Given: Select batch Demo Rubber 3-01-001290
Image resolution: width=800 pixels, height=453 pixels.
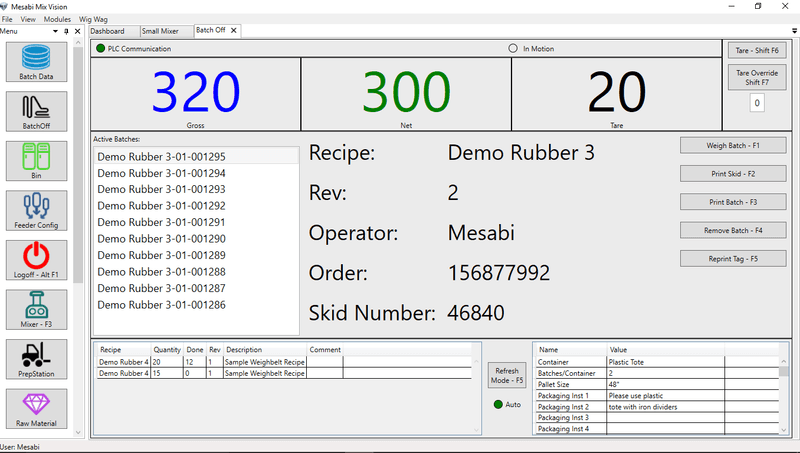Looking at the screenshot, I should click(x=196, y=239).
